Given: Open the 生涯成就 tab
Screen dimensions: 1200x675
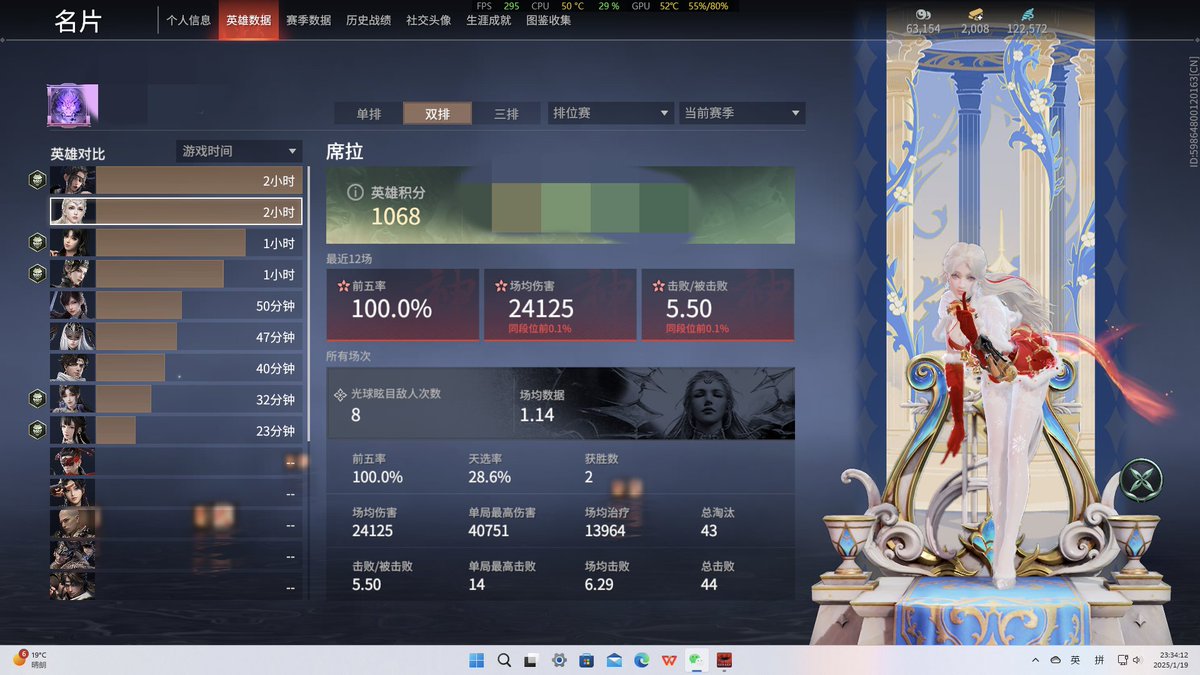Looking at the screenshot, I should 488,20.
